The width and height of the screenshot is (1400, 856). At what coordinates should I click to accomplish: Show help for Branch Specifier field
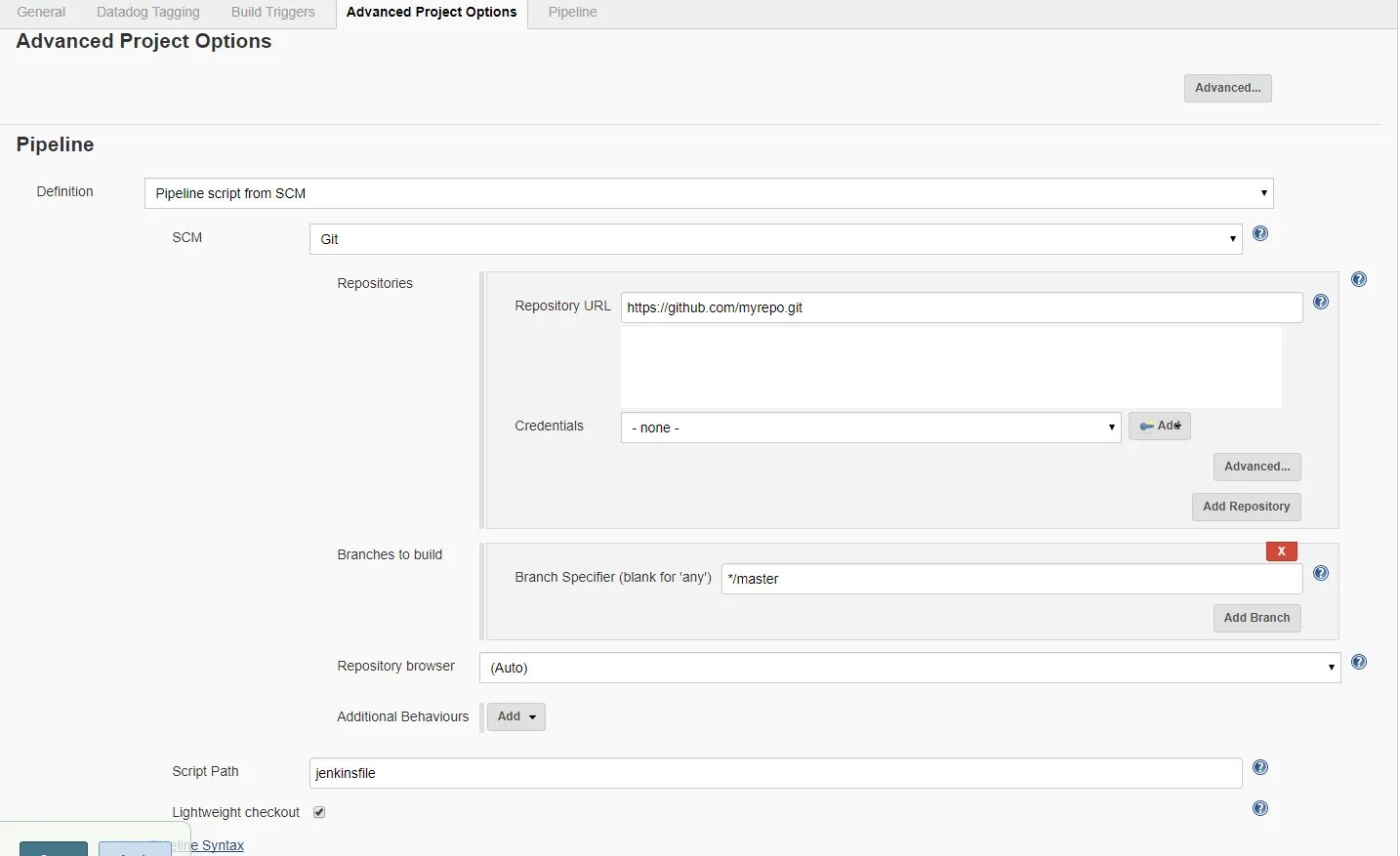click(x=1321, y=574)
